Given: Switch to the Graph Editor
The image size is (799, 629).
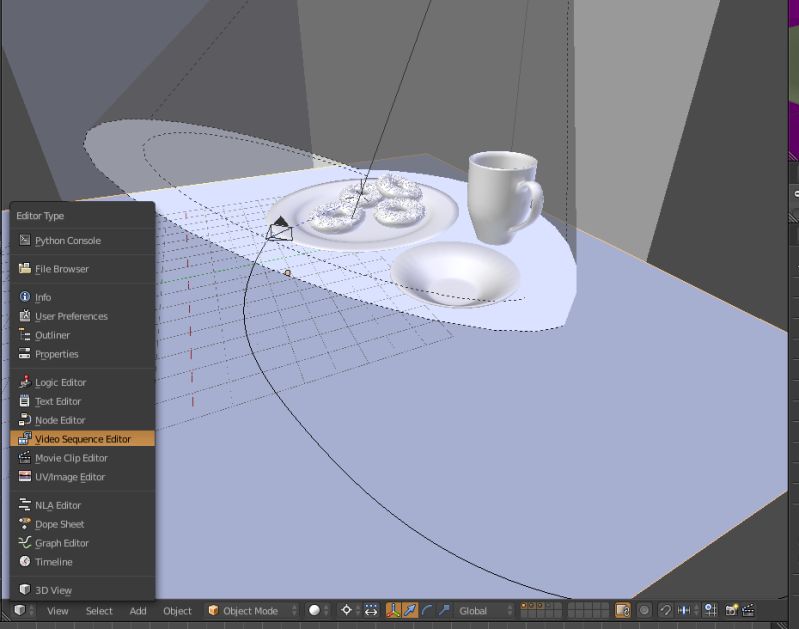Looking at the screenshot, I should [x=82, y=543].
